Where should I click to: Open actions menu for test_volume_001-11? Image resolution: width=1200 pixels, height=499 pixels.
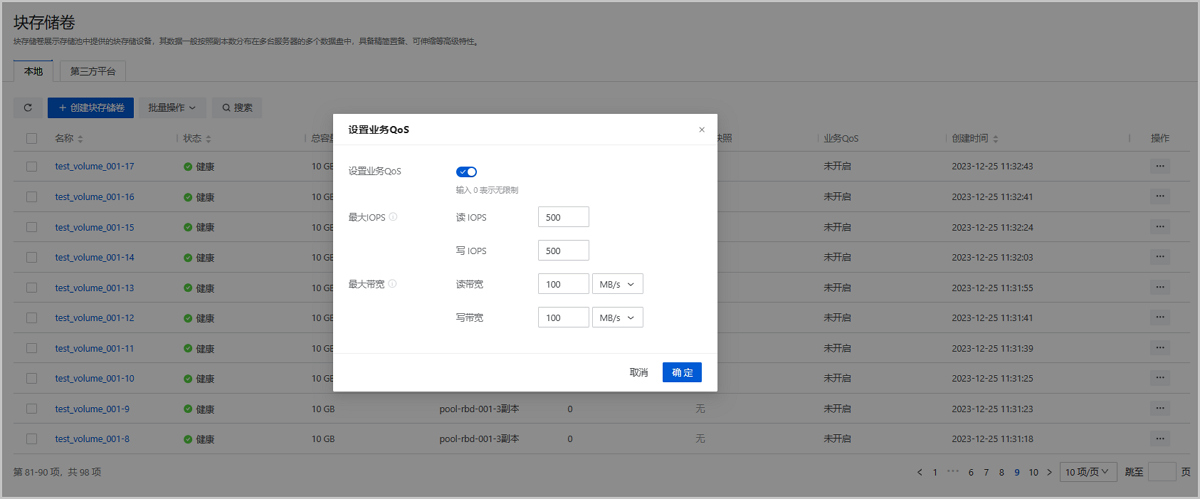[x=1160, y=348]
